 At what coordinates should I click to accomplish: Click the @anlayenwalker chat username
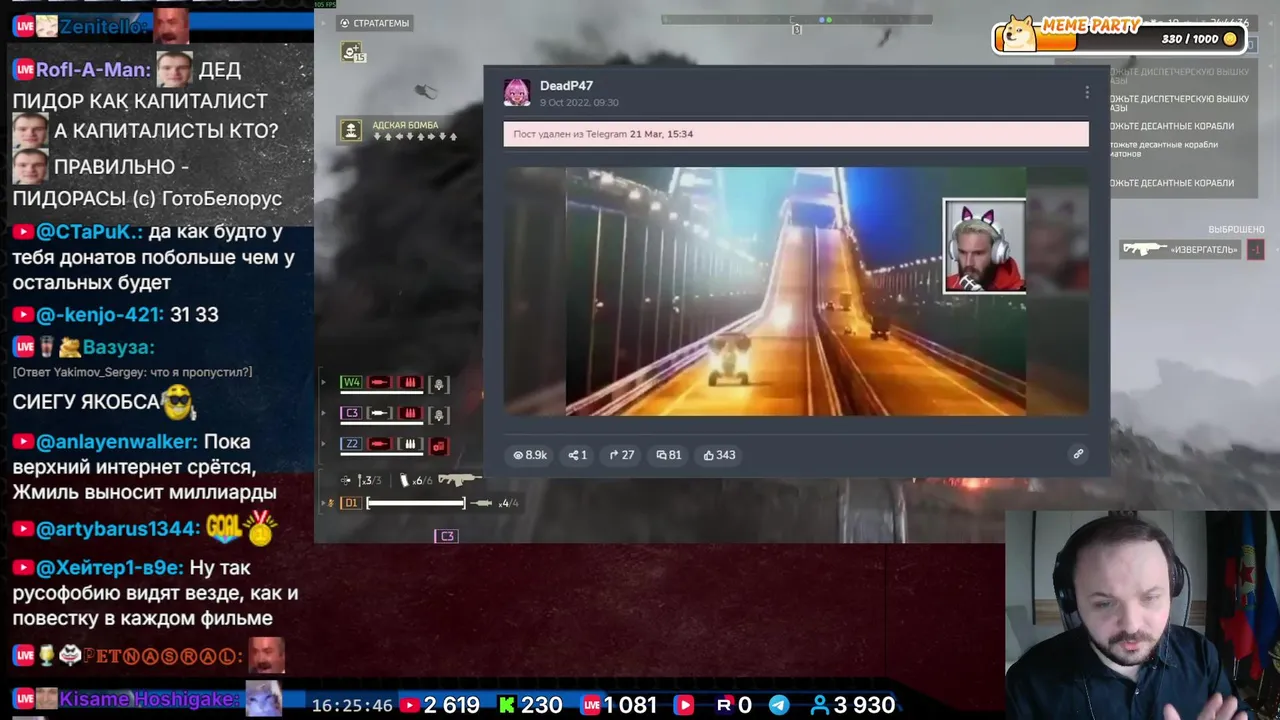tap(117, 442)
